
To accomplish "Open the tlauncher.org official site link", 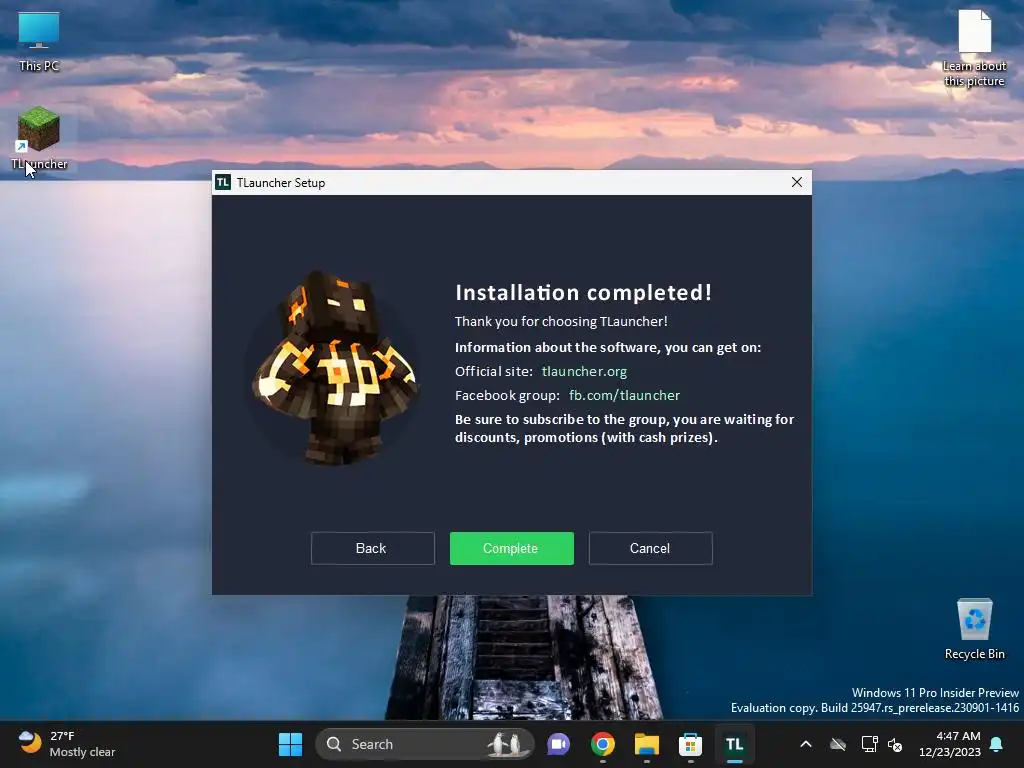I will tap(584, 371).
